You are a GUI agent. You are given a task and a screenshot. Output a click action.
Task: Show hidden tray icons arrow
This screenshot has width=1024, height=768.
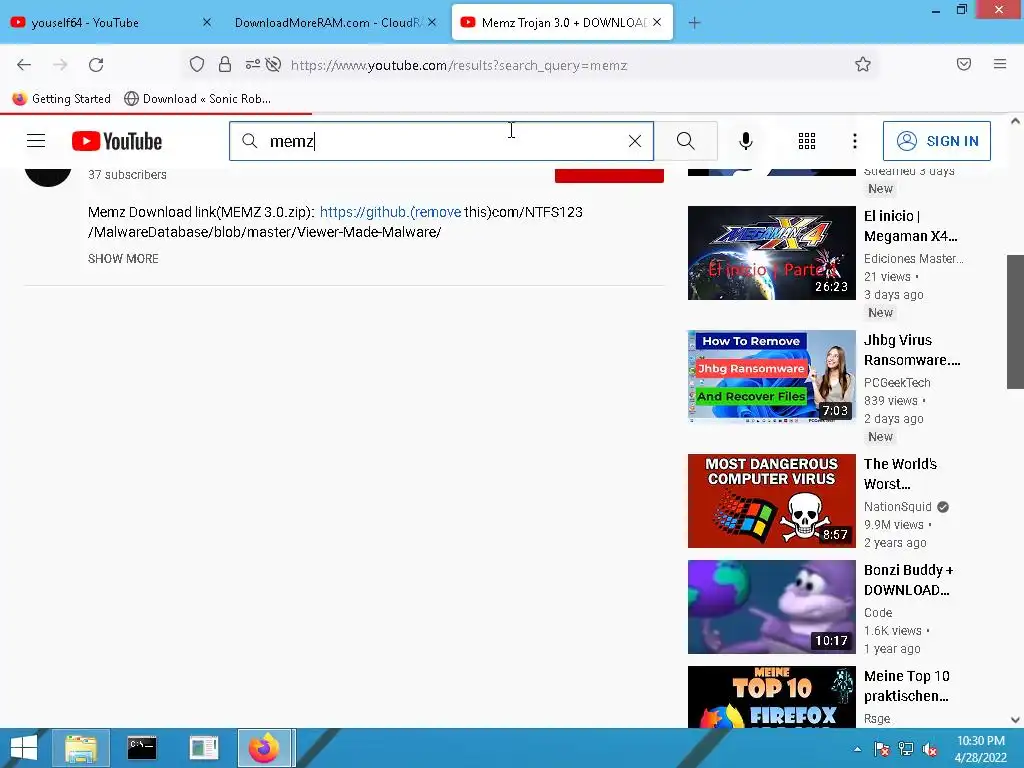click(x=857, y=749)
